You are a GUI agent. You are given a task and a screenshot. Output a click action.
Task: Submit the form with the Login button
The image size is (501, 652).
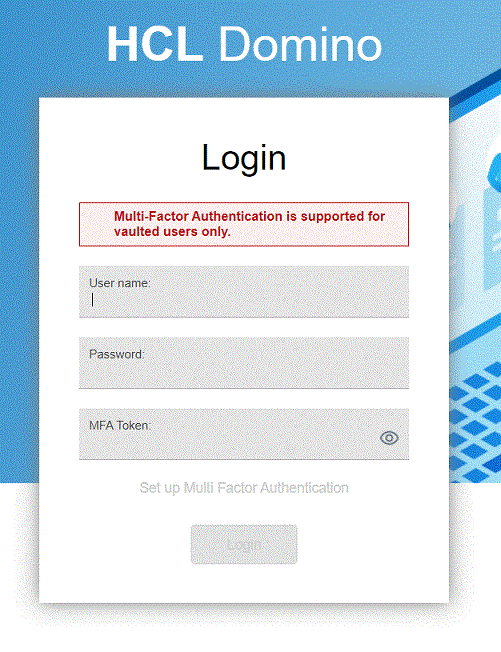(x=244, y=544)
